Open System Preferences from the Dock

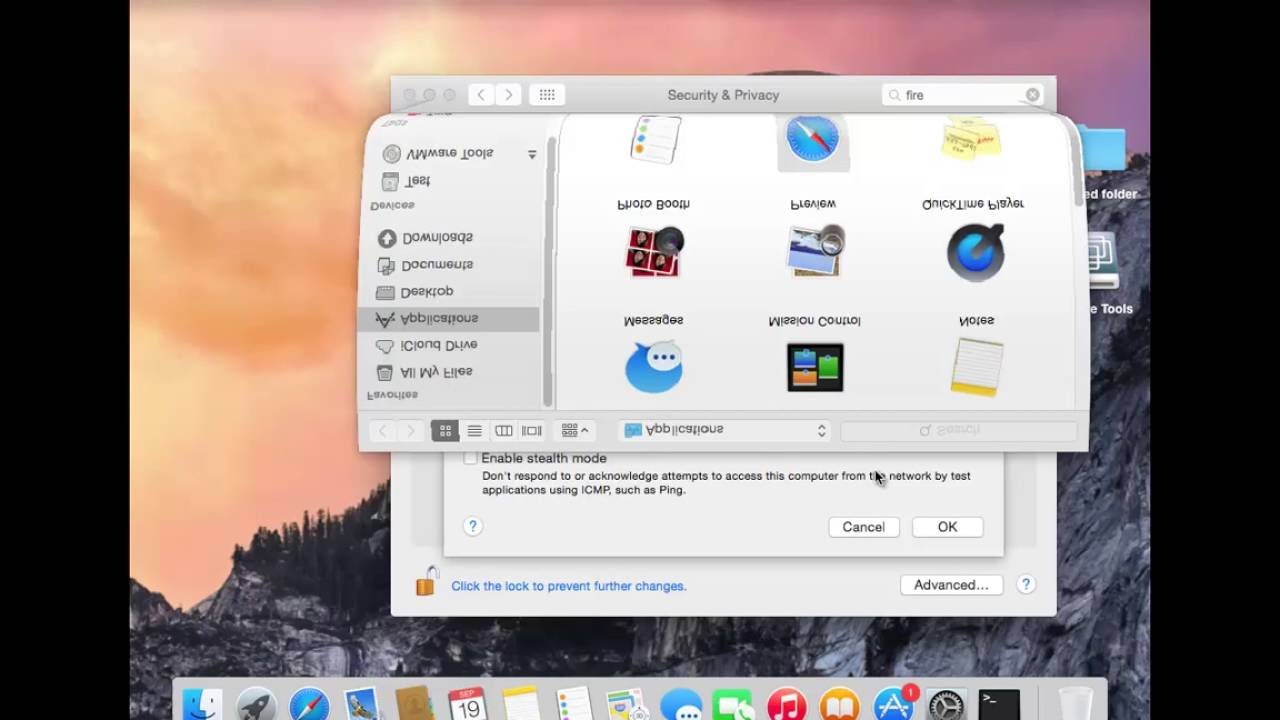click(945, 706)
